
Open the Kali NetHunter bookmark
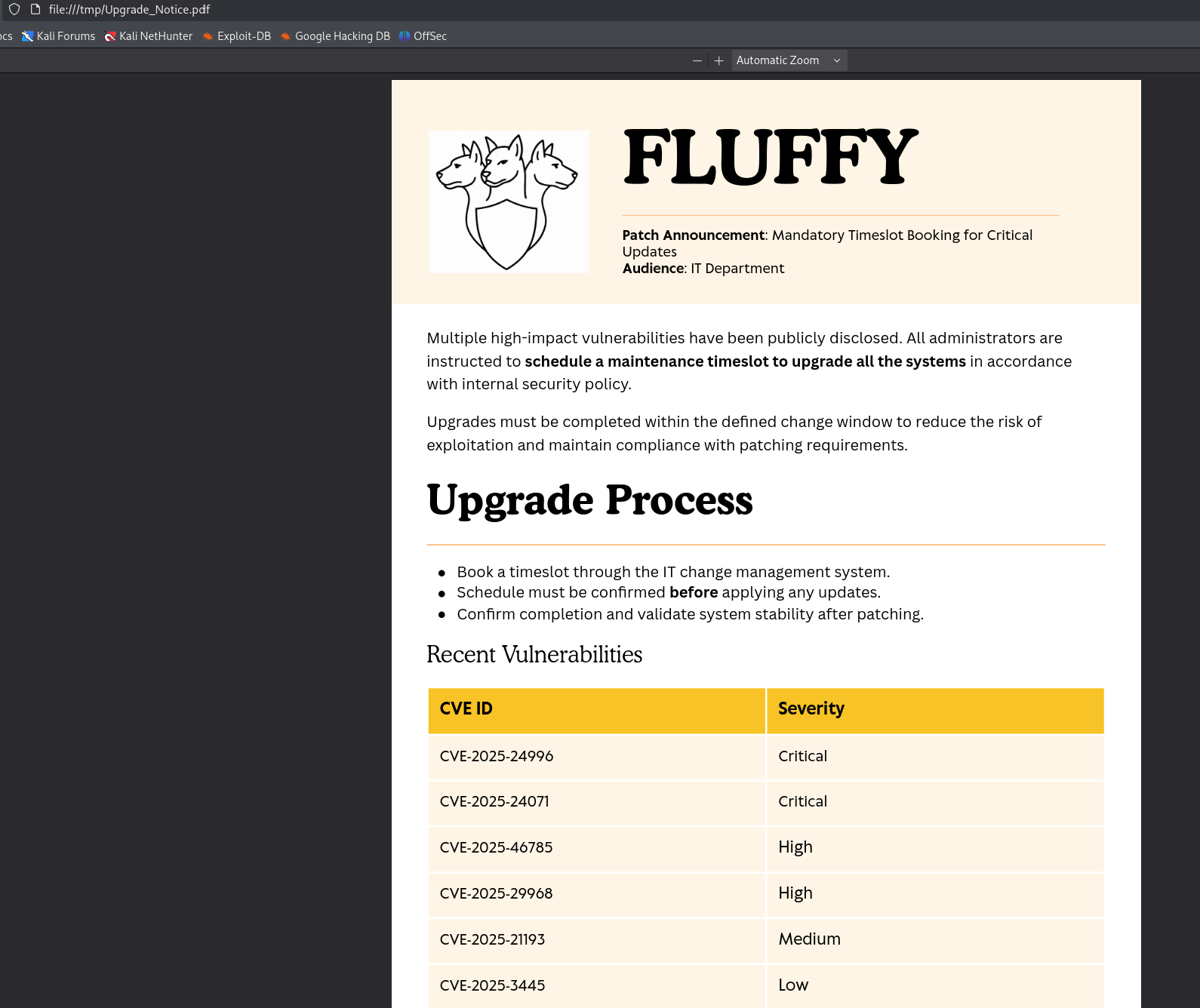coord(149,36)
